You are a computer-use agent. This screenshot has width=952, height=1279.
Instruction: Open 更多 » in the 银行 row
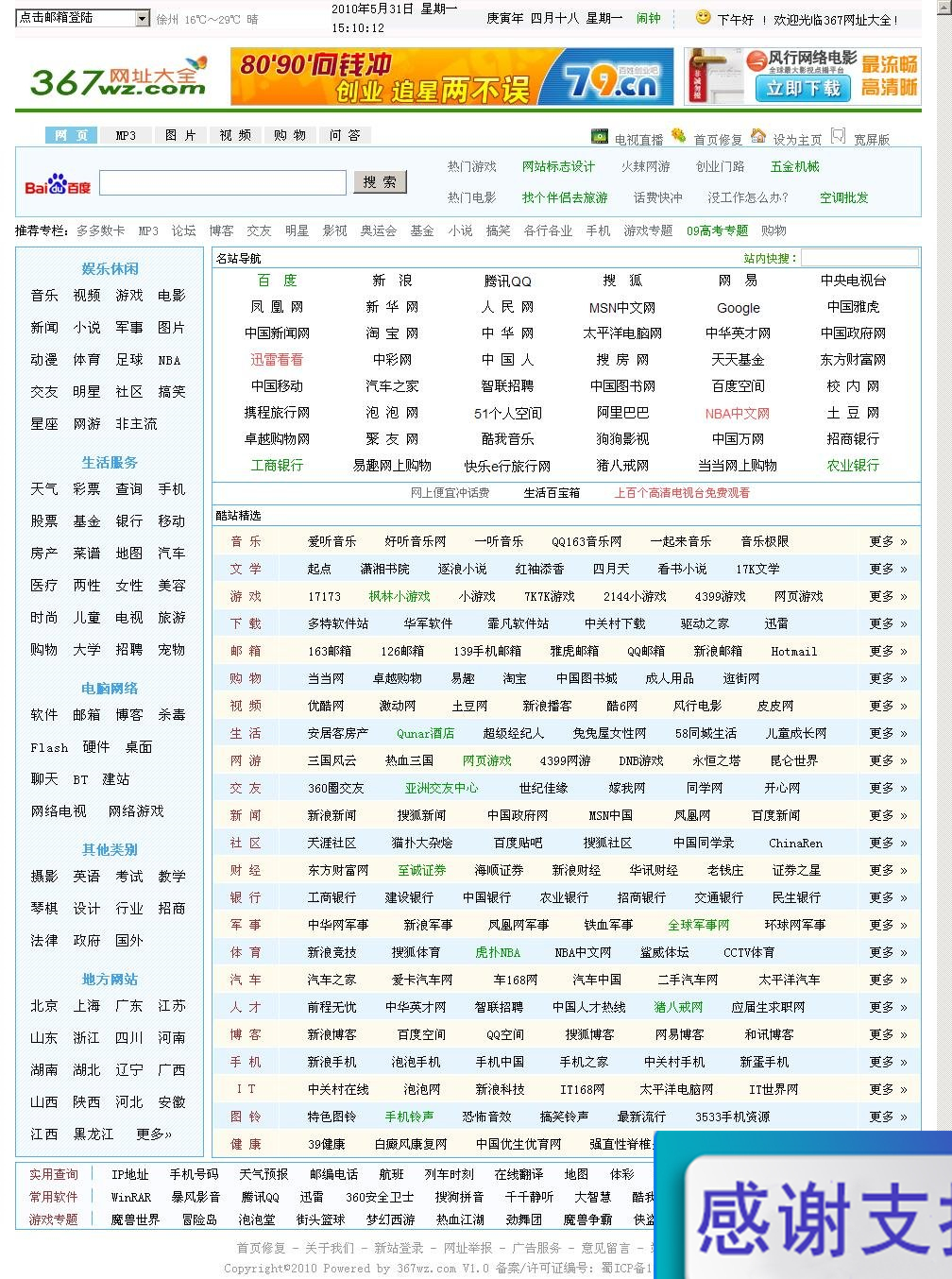pos(888,898)
